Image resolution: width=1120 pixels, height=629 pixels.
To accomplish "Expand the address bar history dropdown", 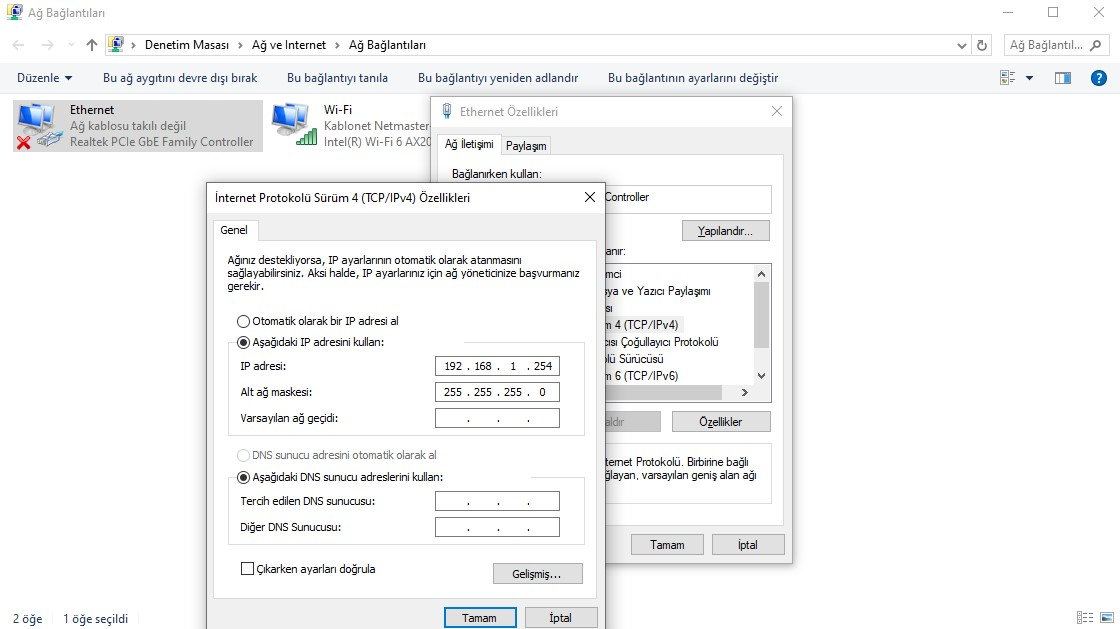I will 961,45.
